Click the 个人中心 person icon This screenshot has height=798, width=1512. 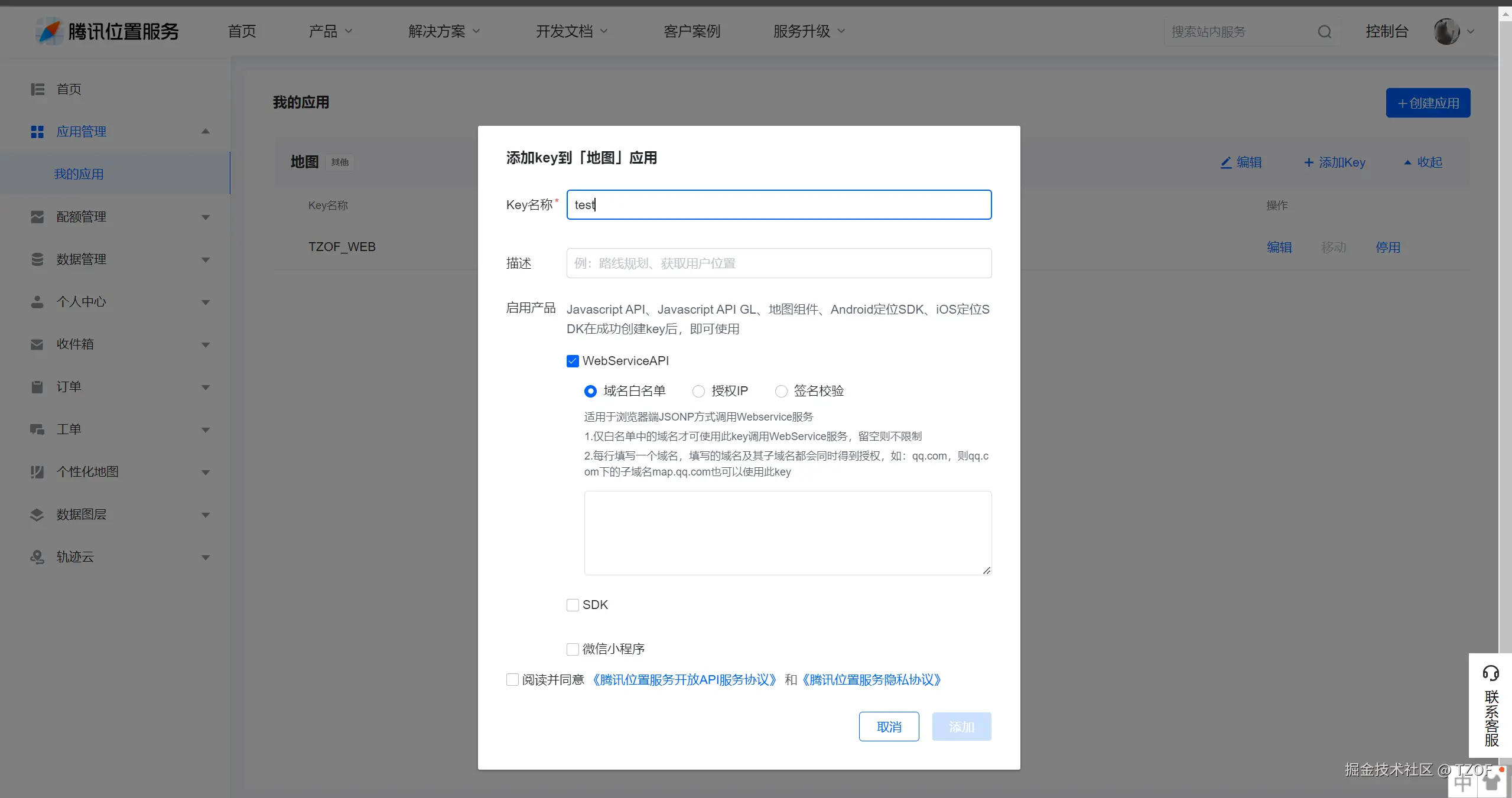(37, 302)
